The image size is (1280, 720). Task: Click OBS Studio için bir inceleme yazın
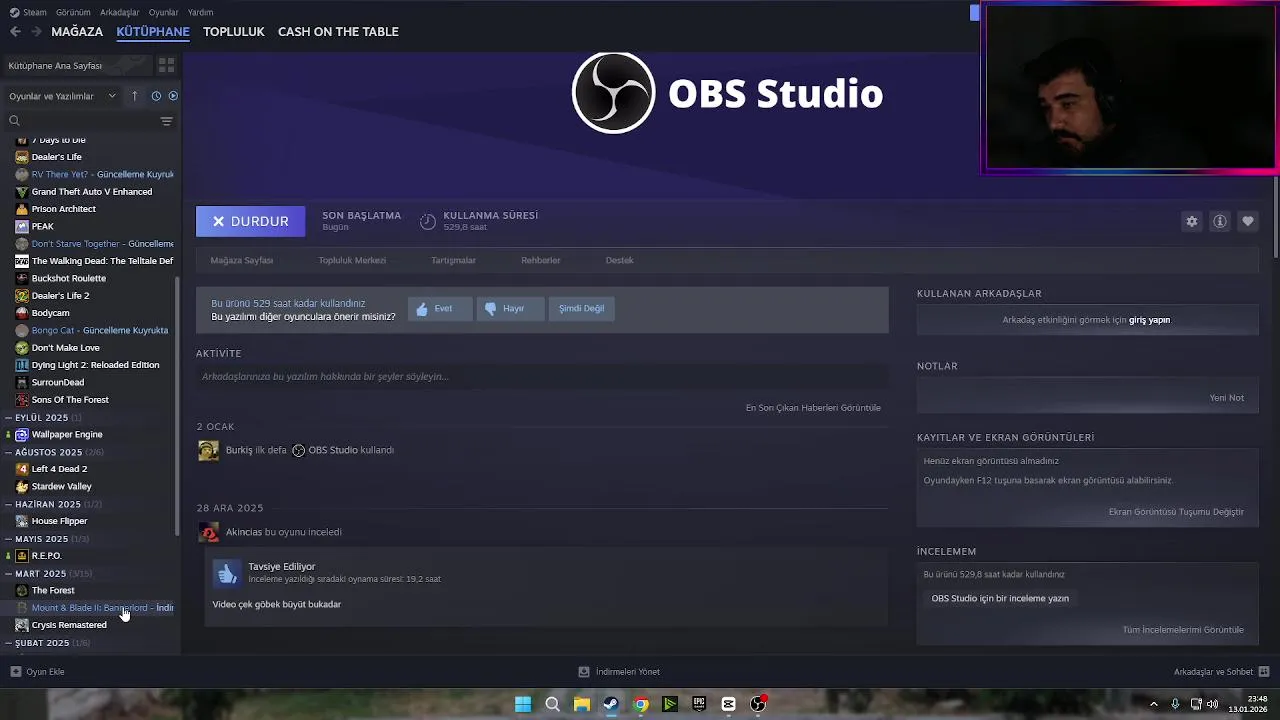[x=1000, y=598]
